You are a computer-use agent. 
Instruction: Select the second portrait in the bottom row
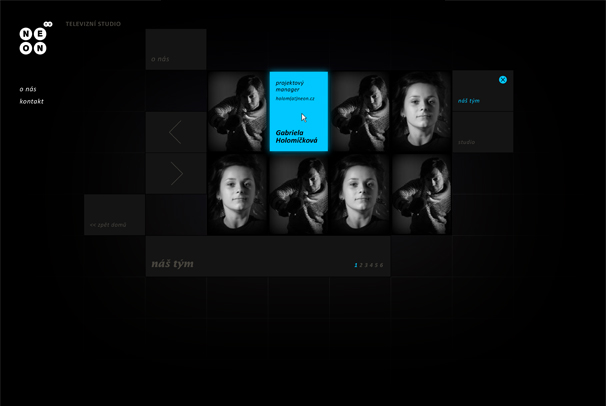click(298, 194)
